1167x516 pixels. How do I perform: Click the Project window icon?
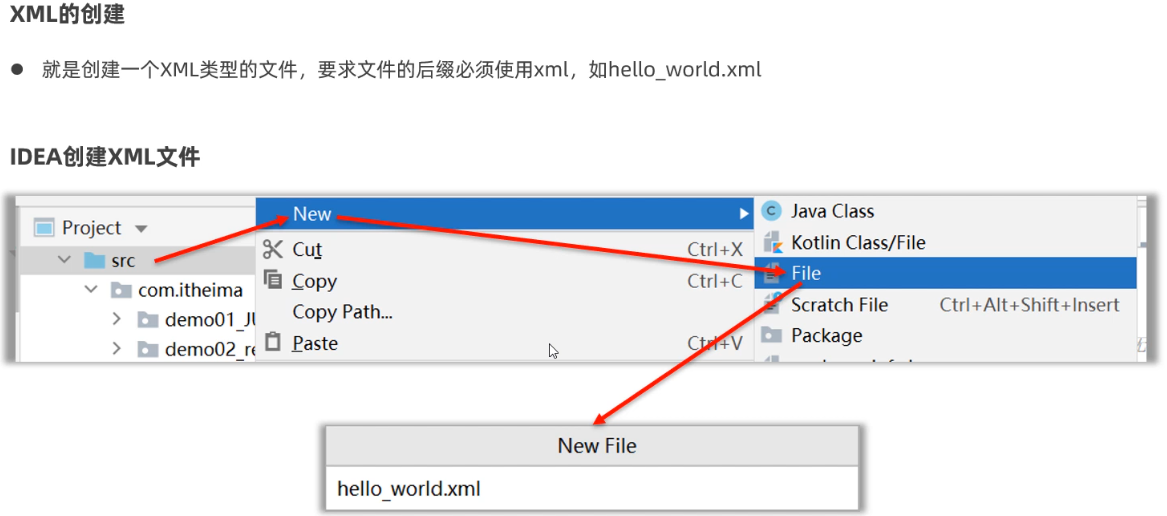[45, 228]
